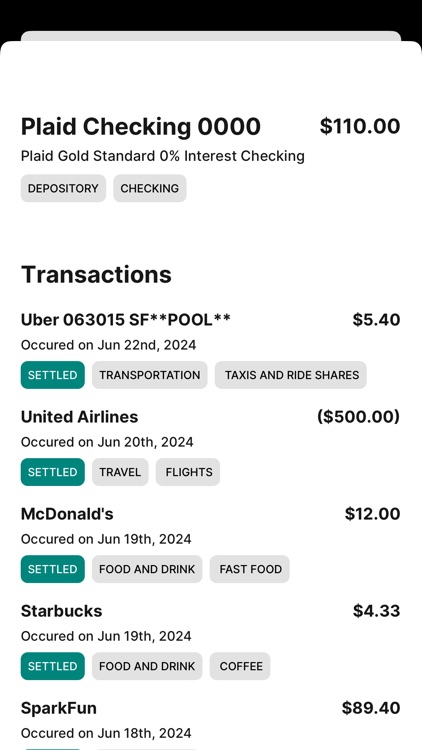The height and width of the screenshot is (750, 422).
Task: Tap the CHECKING tag
Action: point(150,188)
